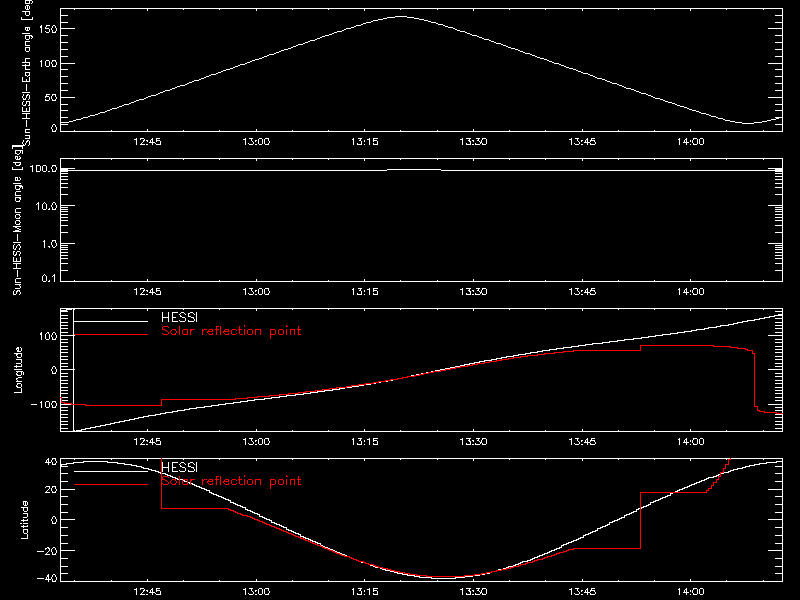Click 13:15 under the Latitude plot
This screenshot has width=800, height=600.
pyautogui.click(x=365, y=591)
